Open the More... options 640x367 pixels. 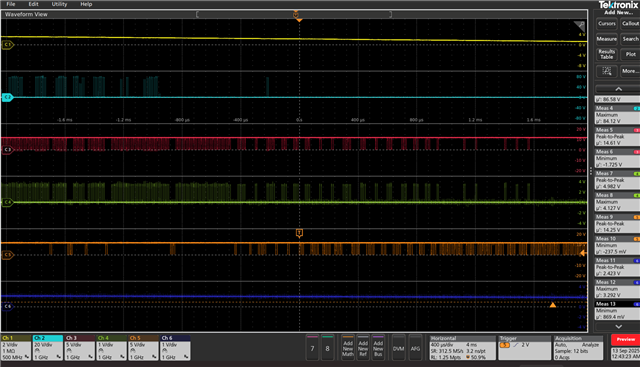coord(630,71)
